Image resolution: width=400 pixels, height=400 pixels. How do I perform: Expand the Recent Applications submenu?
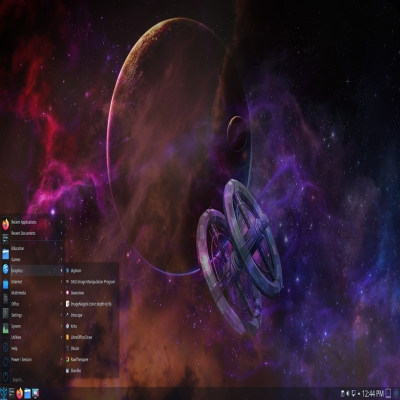[x=37, y=222]
